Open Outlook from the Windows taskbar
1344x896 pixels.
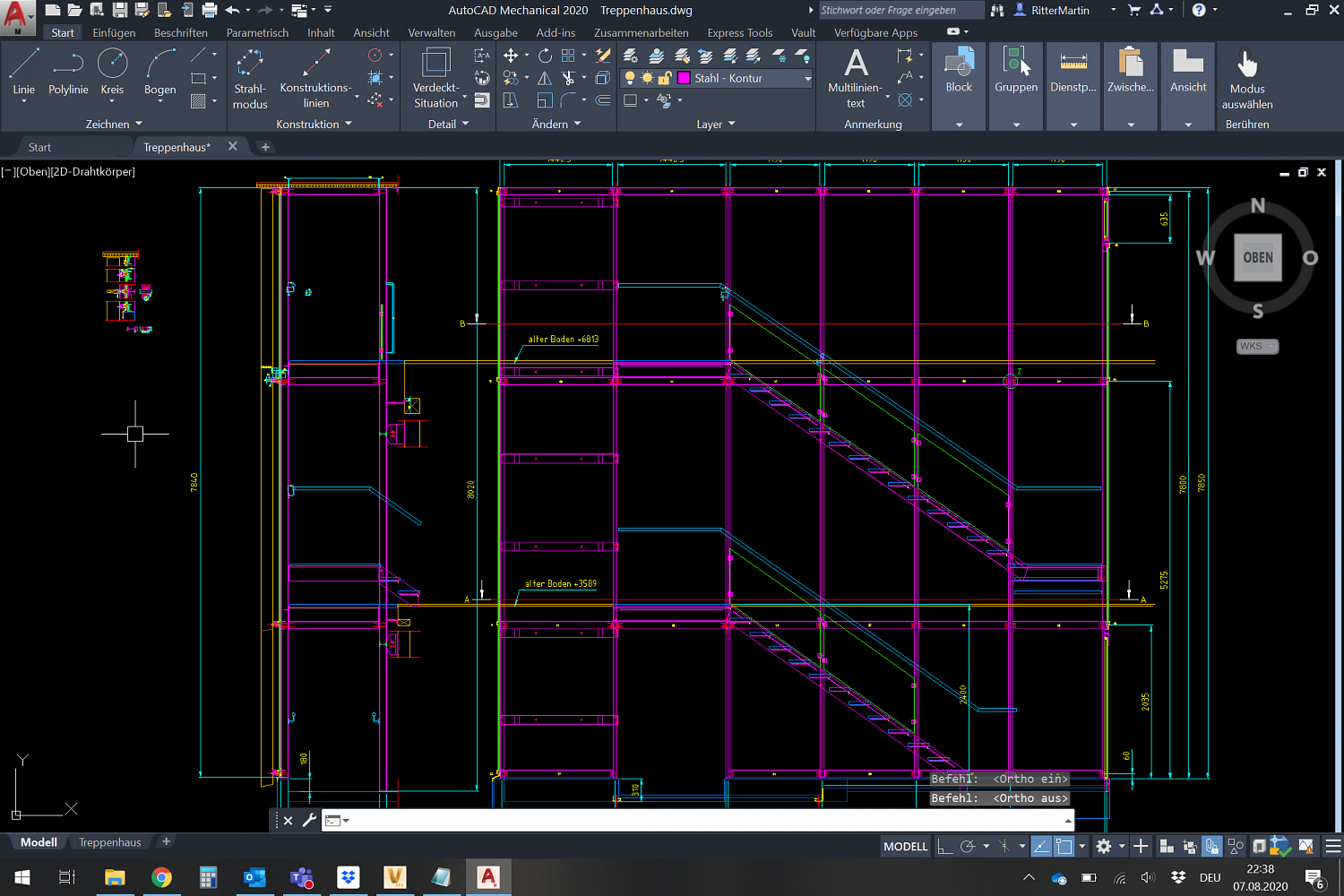click(x=254, y=877)
